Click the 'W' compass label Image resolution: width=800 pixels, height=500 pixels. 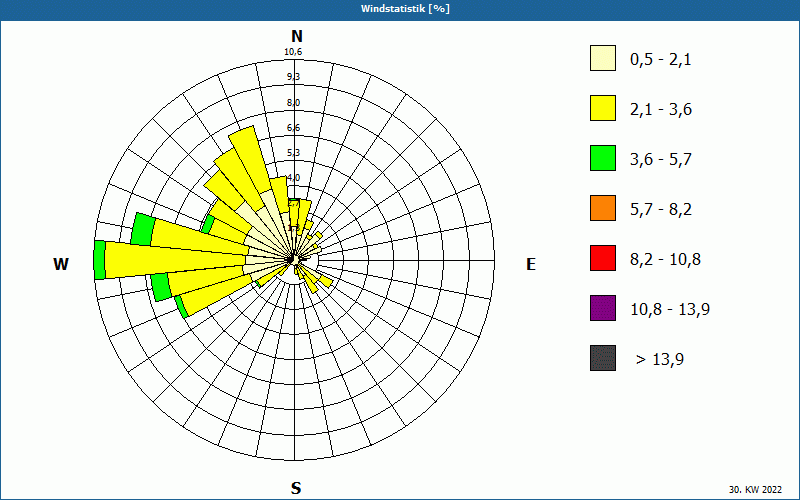(61, 264)
